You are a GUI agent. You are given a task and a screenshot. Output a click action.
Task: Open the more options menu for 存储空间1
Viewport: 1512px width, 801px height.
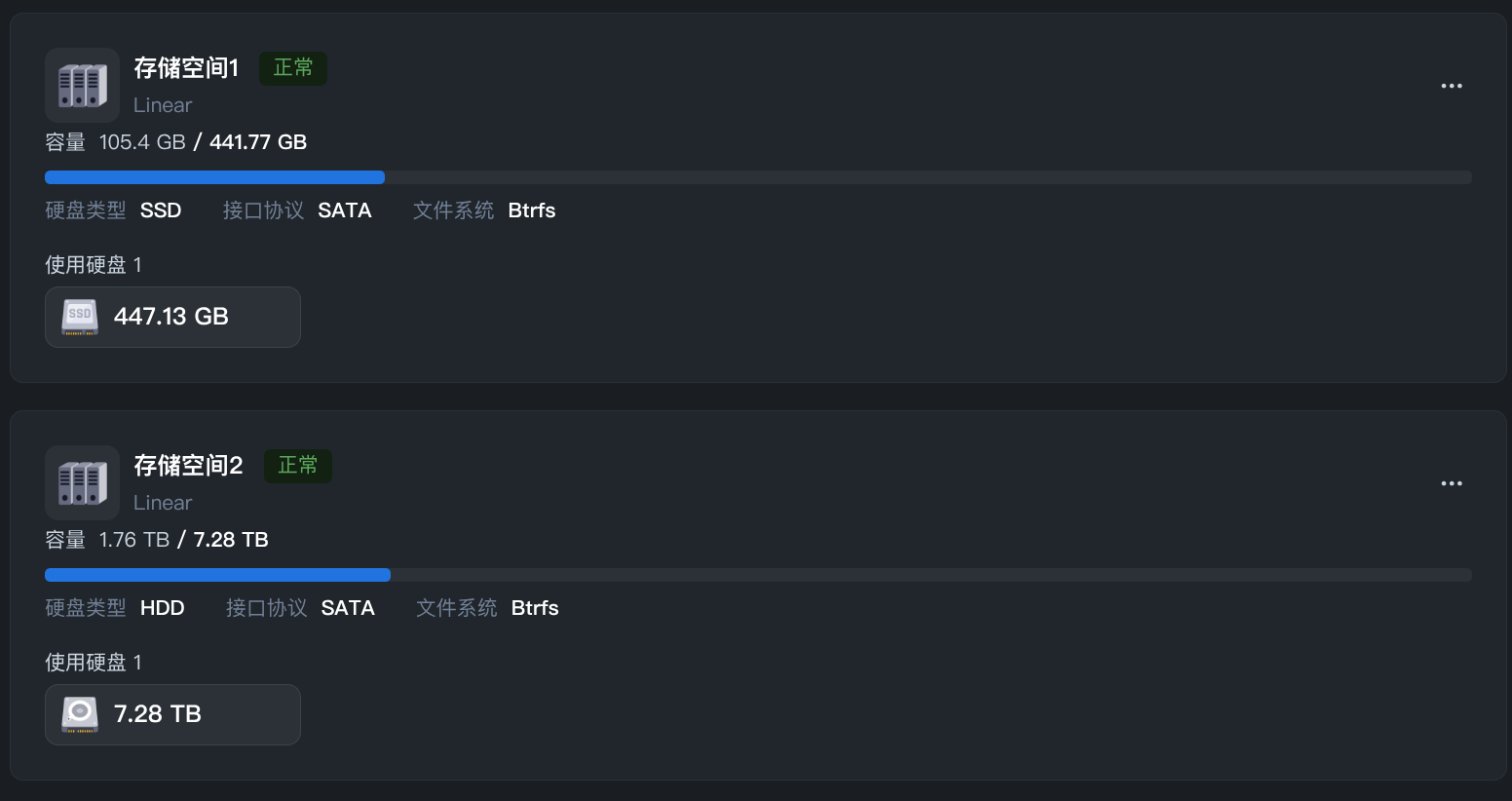1452,86
